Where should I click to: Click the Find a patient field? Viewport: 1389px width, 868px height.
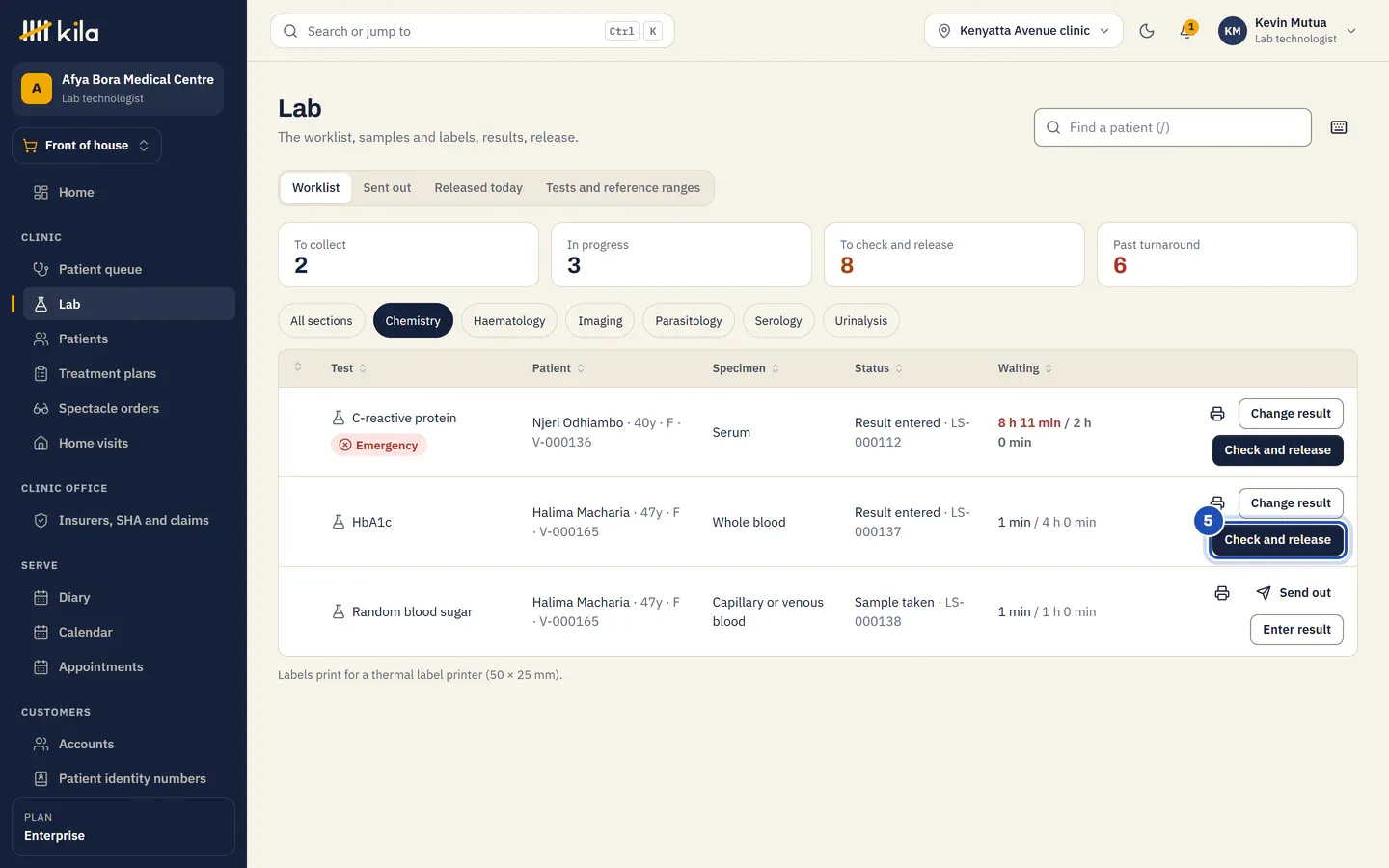(x=1173, y=127)
